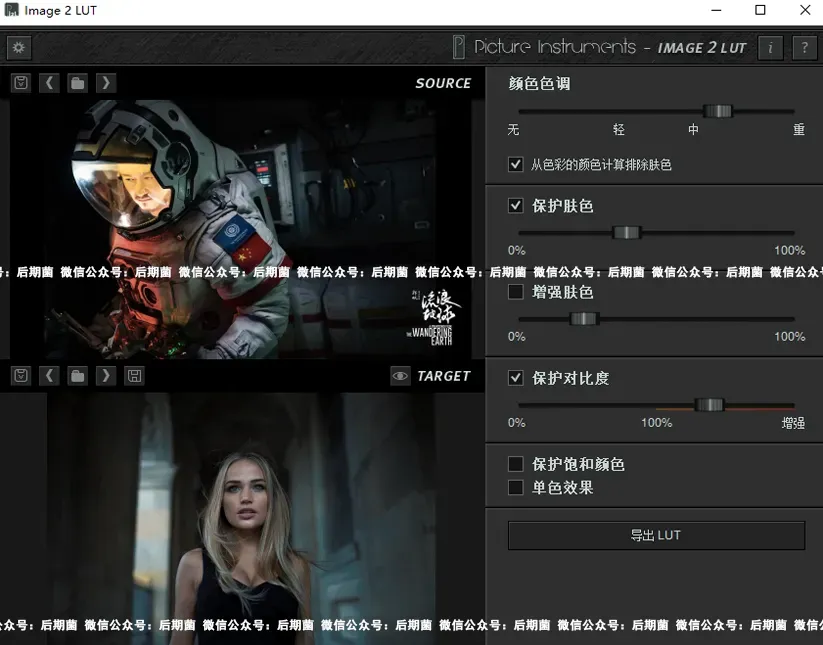Open folder to load source image
This screenshot has height=645, width=823.
tap(78, 83)
